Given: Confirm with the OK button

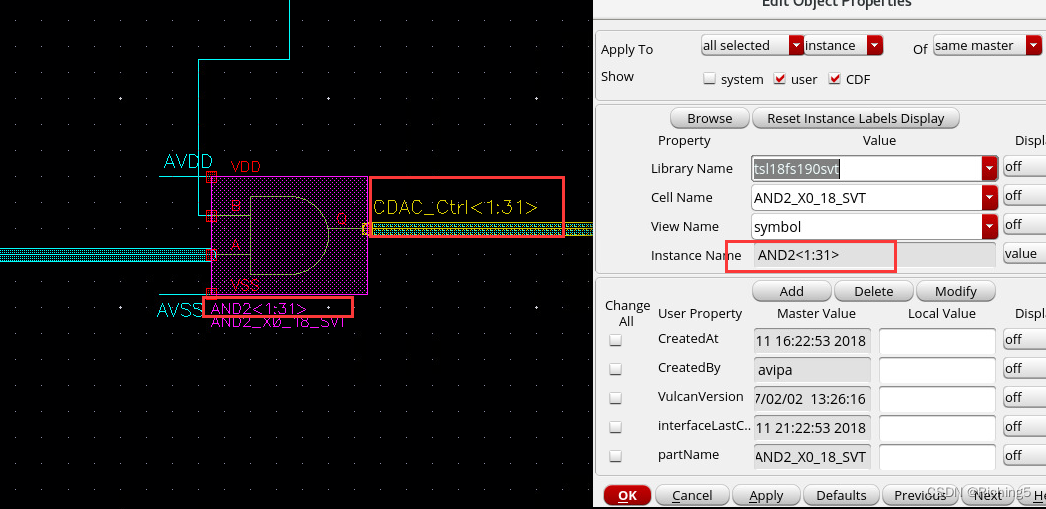Looking at the screenshot, I should 627,495.
